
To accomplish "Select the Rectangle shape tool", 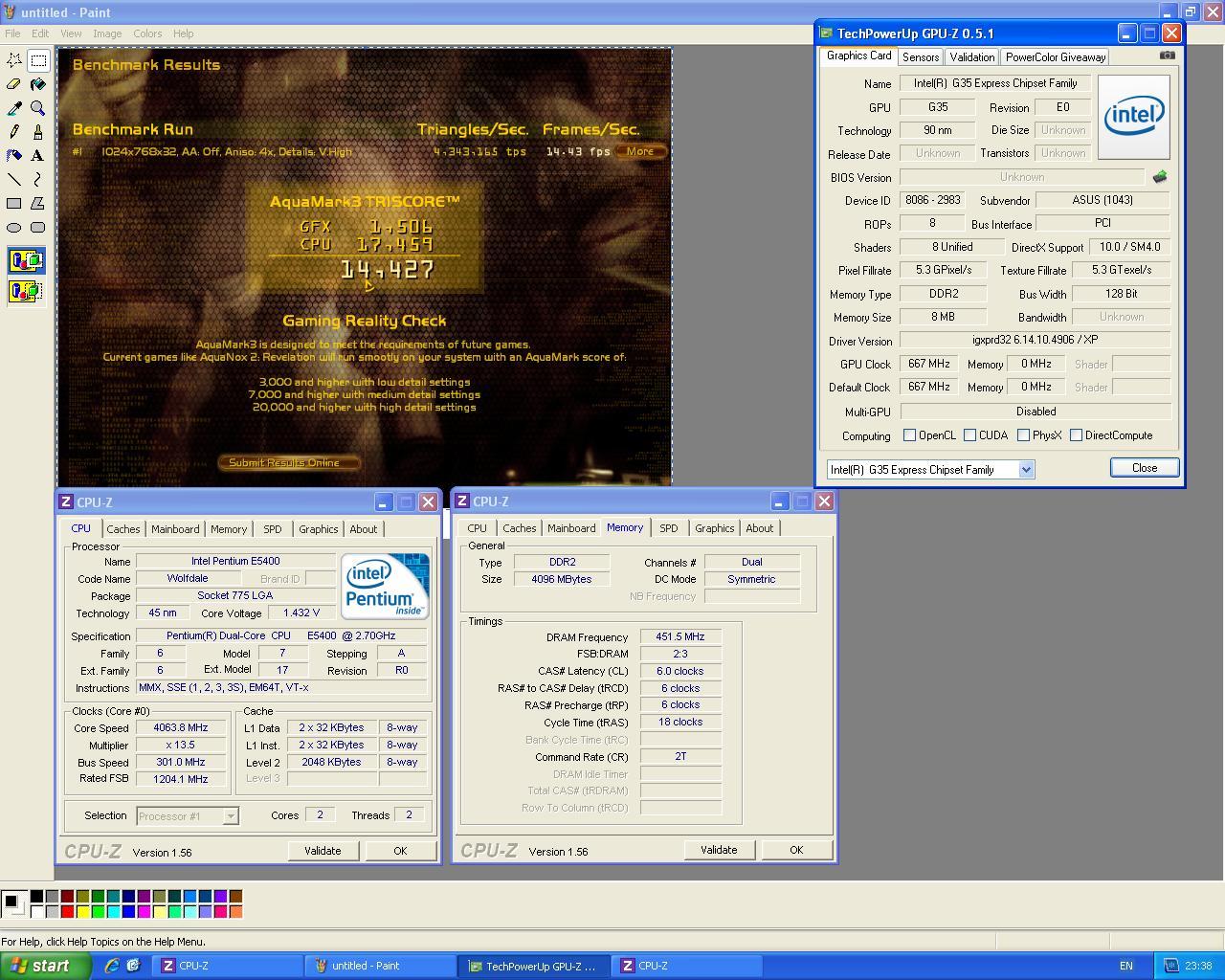I will [14, 203].
